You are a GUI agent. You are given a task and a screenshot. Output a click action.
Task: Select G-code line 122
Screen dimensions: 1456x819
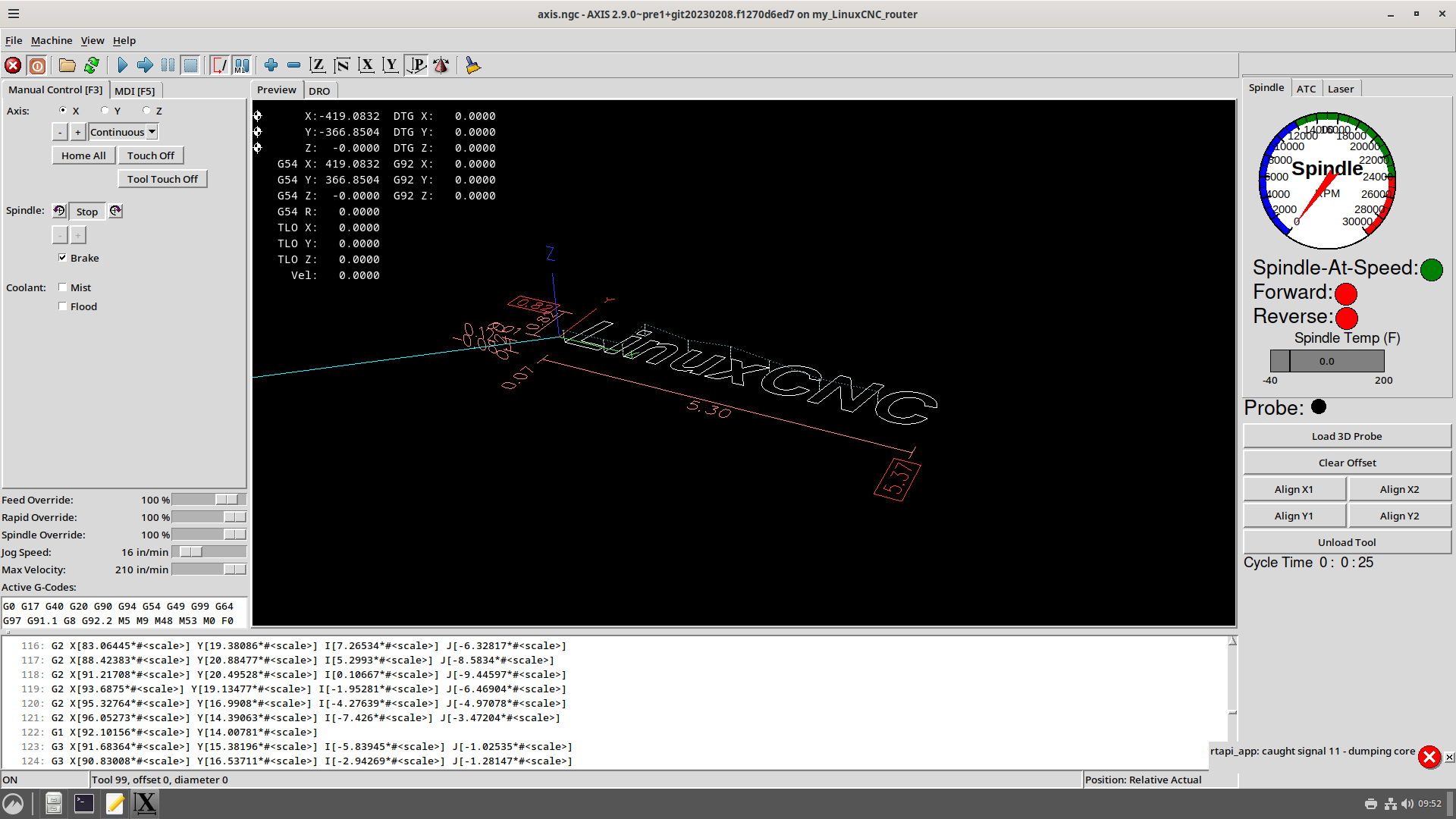[614, 733]
